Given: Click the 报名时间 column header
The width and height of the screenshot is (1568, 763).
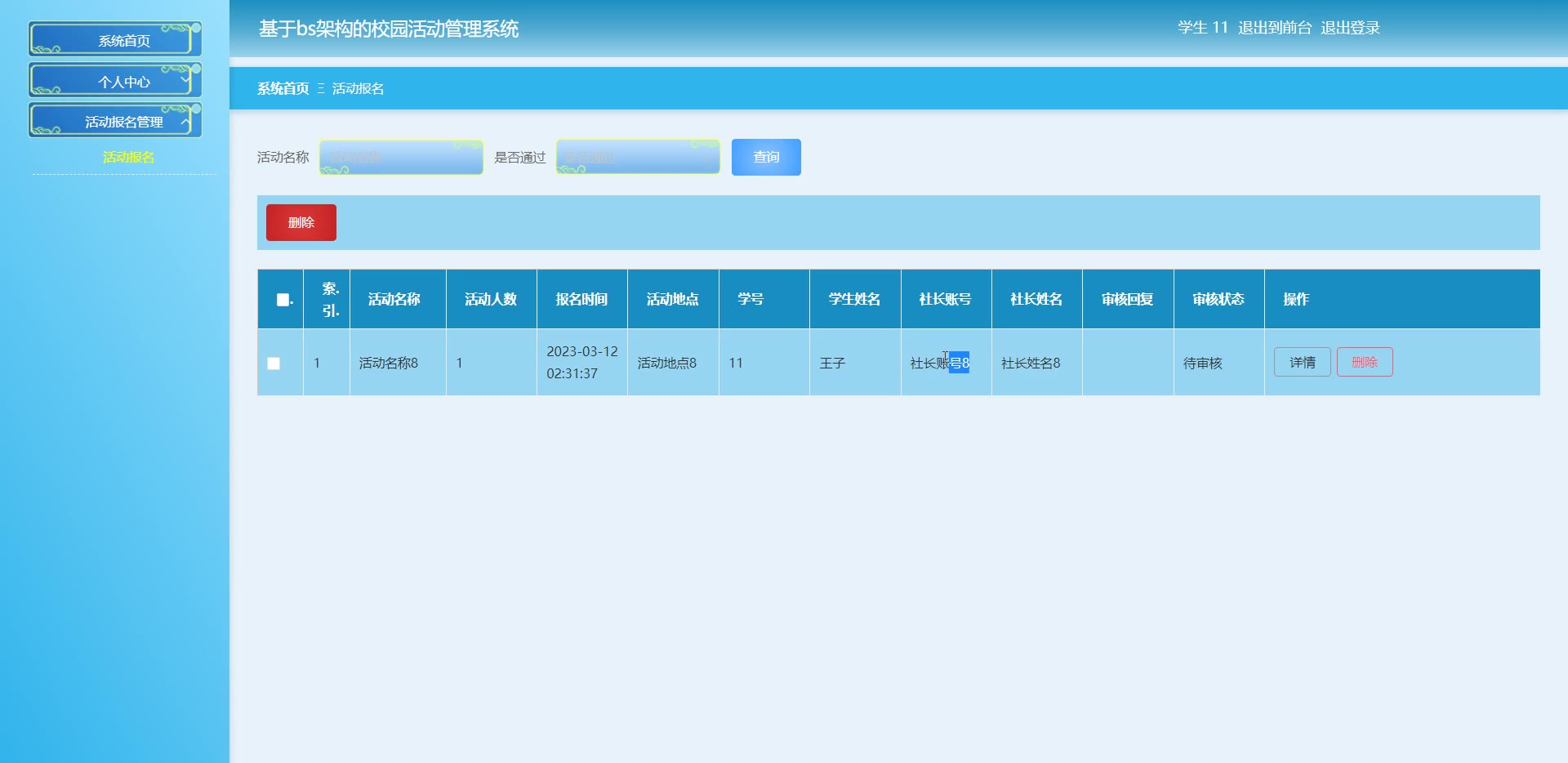Looking at the screenshot, I should [x=581, y=299].
